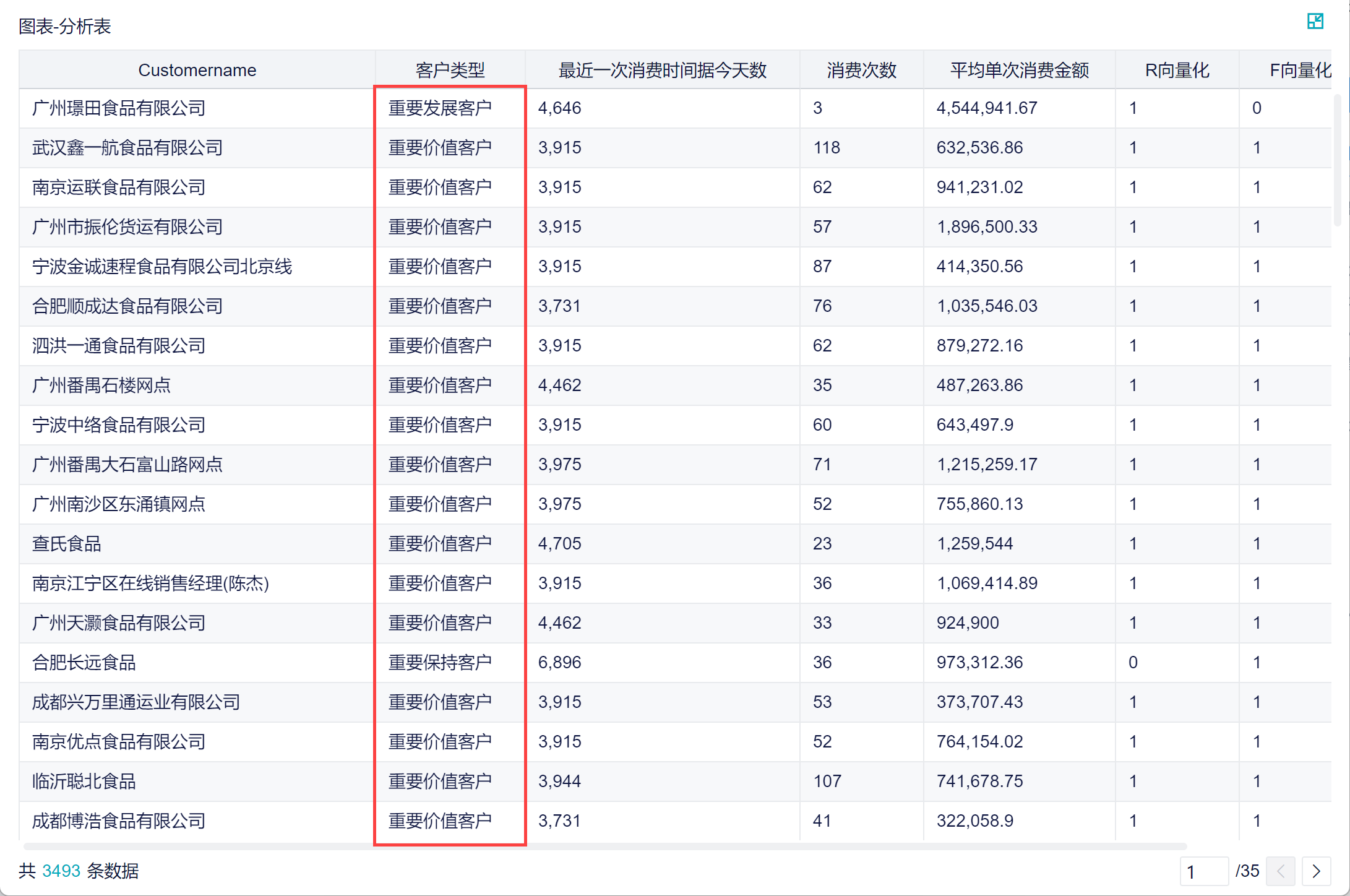Select the 广州璟田食品有限公司 customer cell

coord(119,108)
